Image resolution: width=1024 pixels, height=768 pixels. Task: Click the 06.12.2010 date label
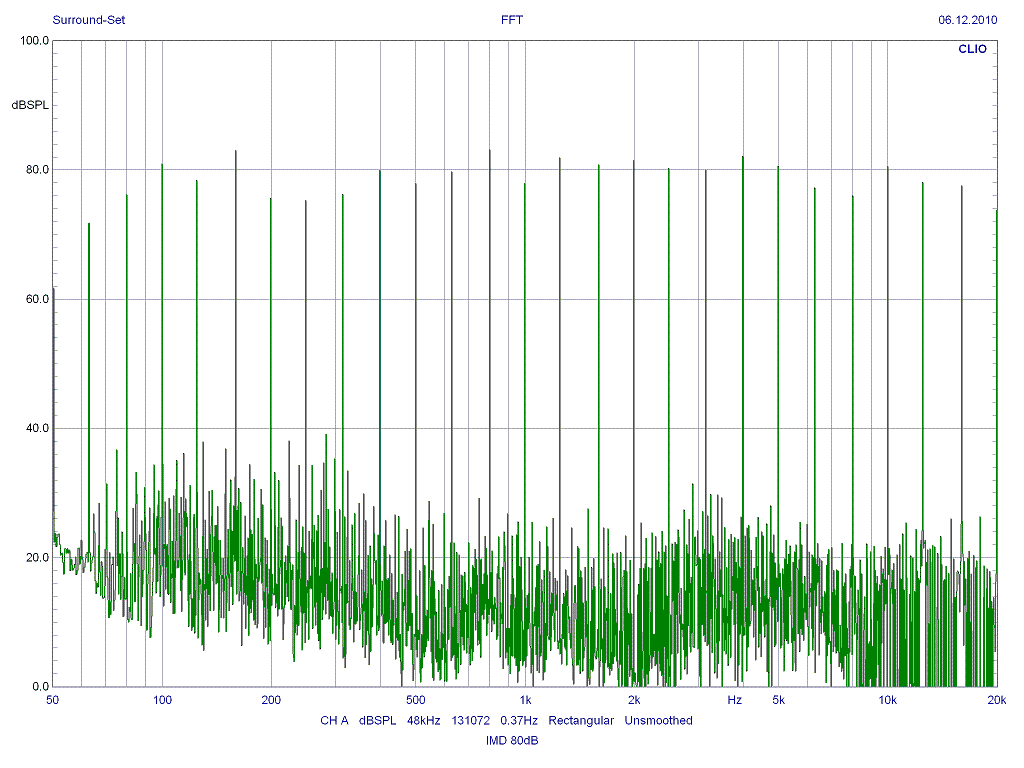pos(966,20)
